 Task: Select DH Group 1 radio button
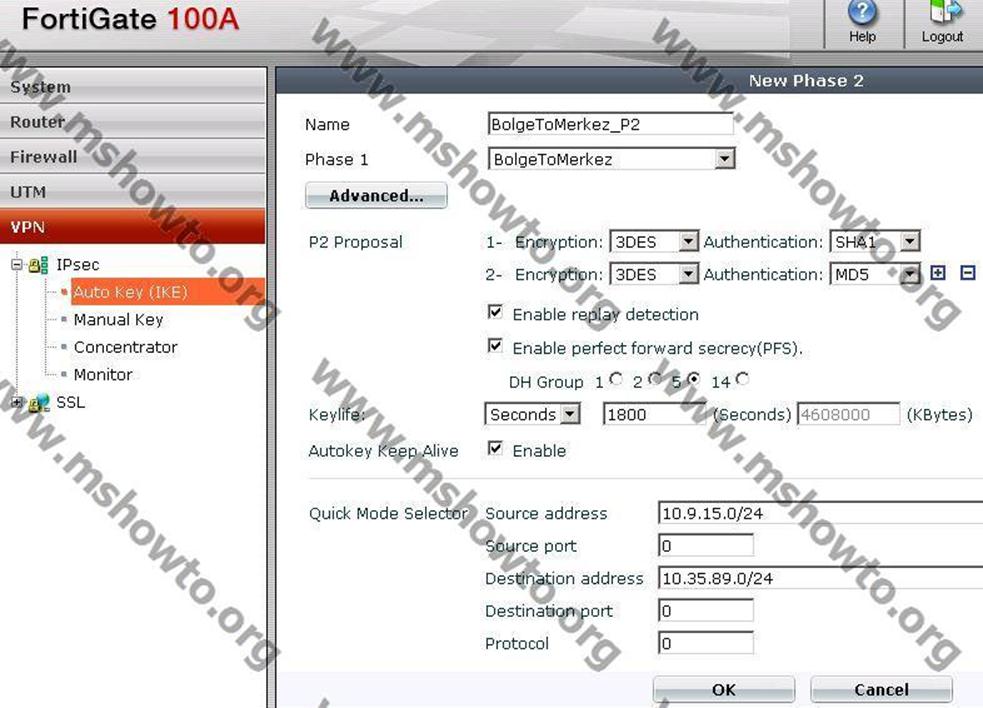pyautogui.click(x=616, y=379)
